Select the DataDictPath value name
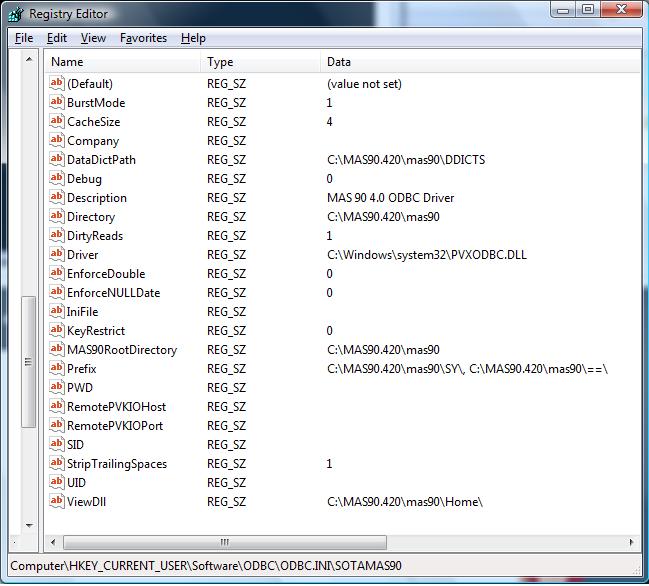Screen dimensions: 649x586 click(x=101, y=160)
